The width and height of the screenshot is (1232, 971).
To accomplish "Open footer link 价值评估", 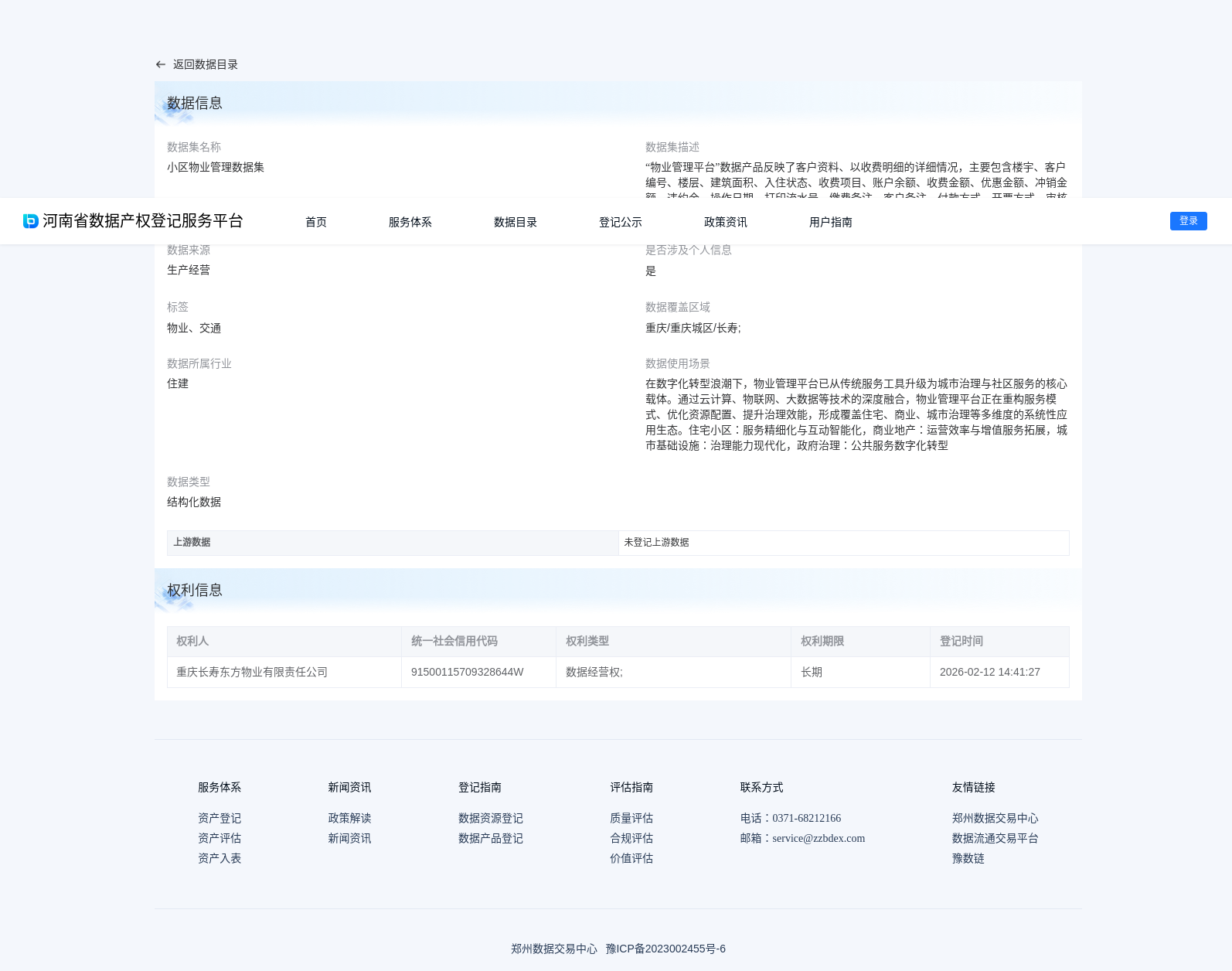I will [x=631, y=858].
